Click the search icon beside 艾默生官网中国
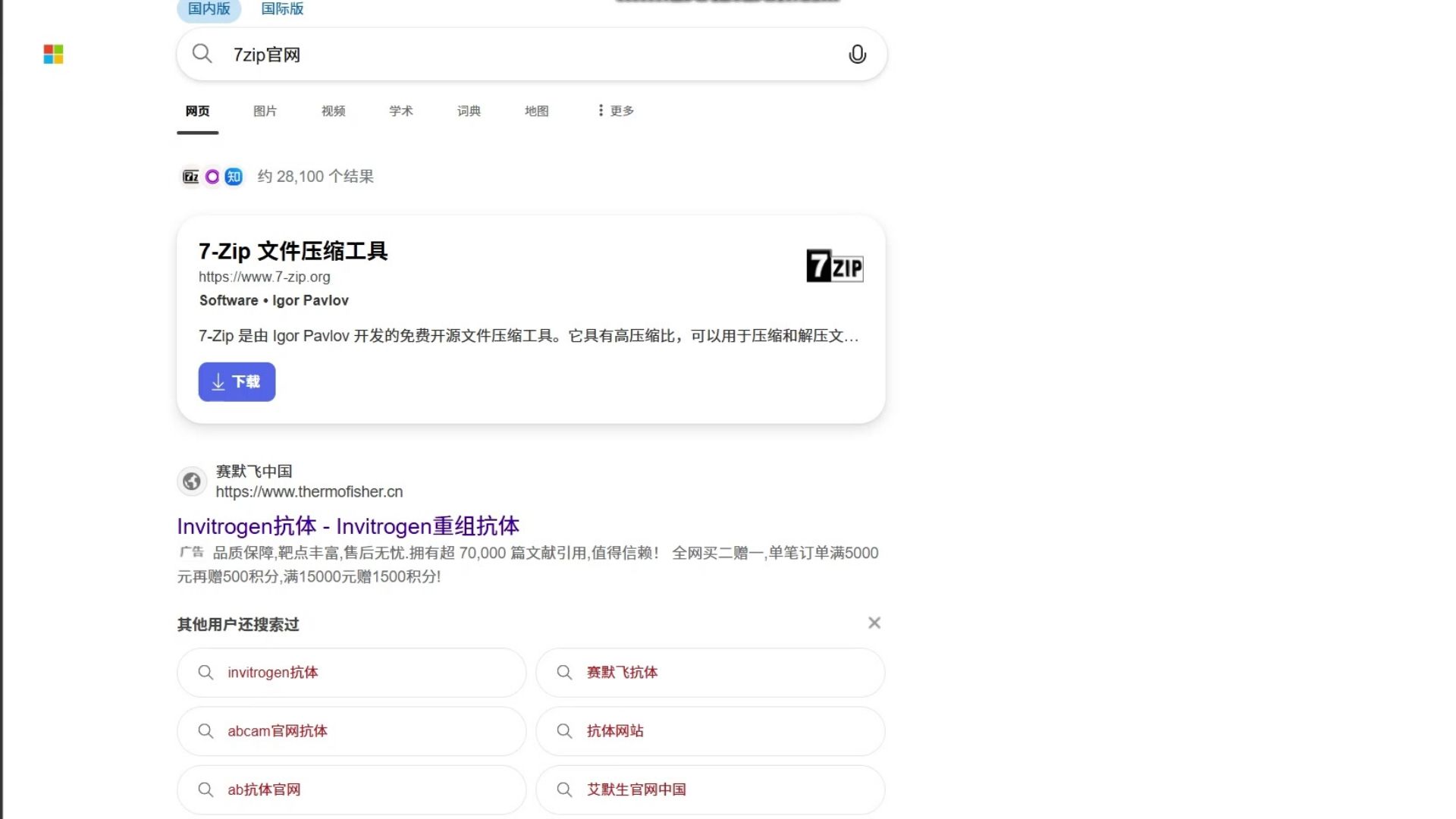This screenshot has width=1456, height=819. tap(564, 789)
